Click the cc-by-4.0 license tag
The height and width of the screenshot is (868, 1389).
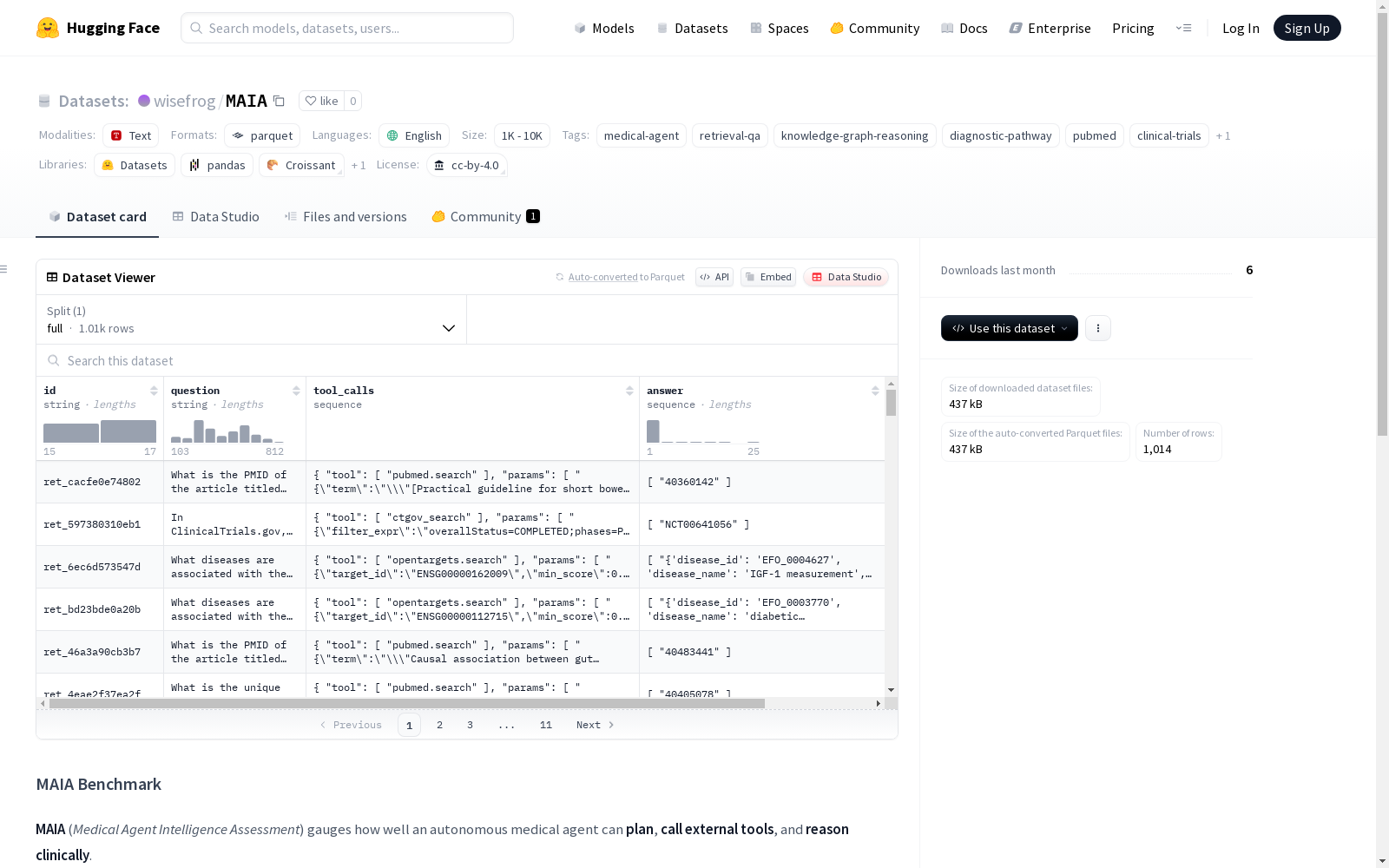(467, 165)
